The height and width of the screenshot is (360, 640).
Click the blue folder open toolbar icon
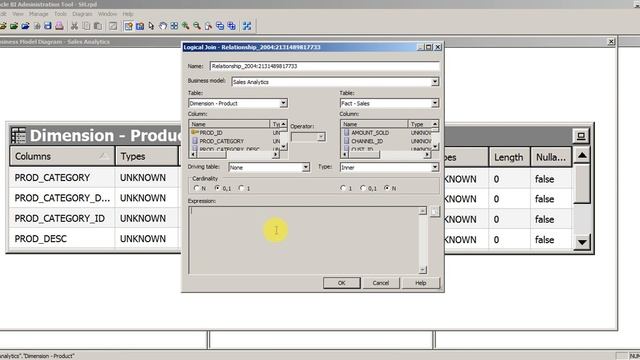[25, 26]
